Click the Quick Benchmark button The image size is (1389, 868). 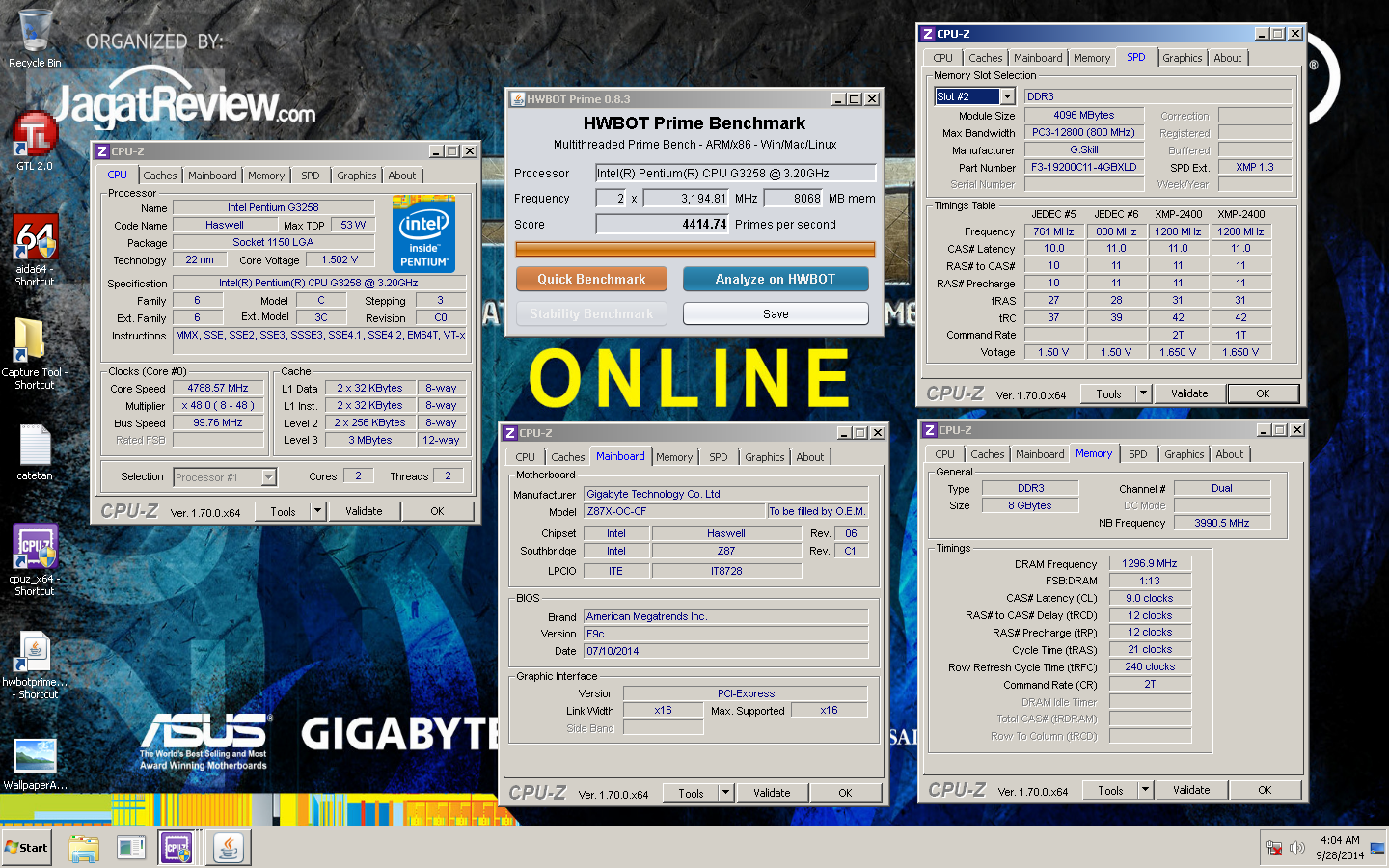[x=591, y=279]
